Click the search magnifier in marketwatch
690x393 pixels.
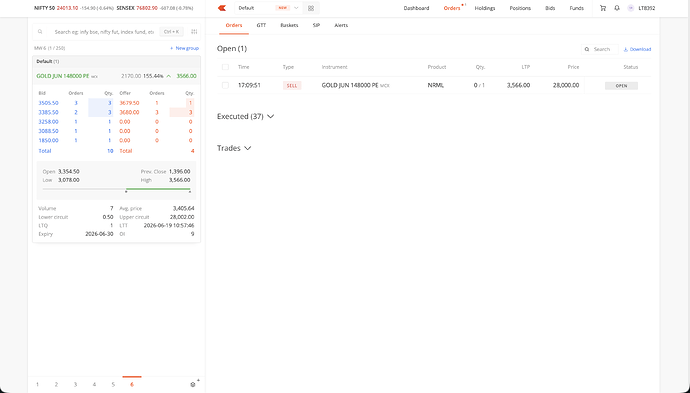click(x=40, y=32)
